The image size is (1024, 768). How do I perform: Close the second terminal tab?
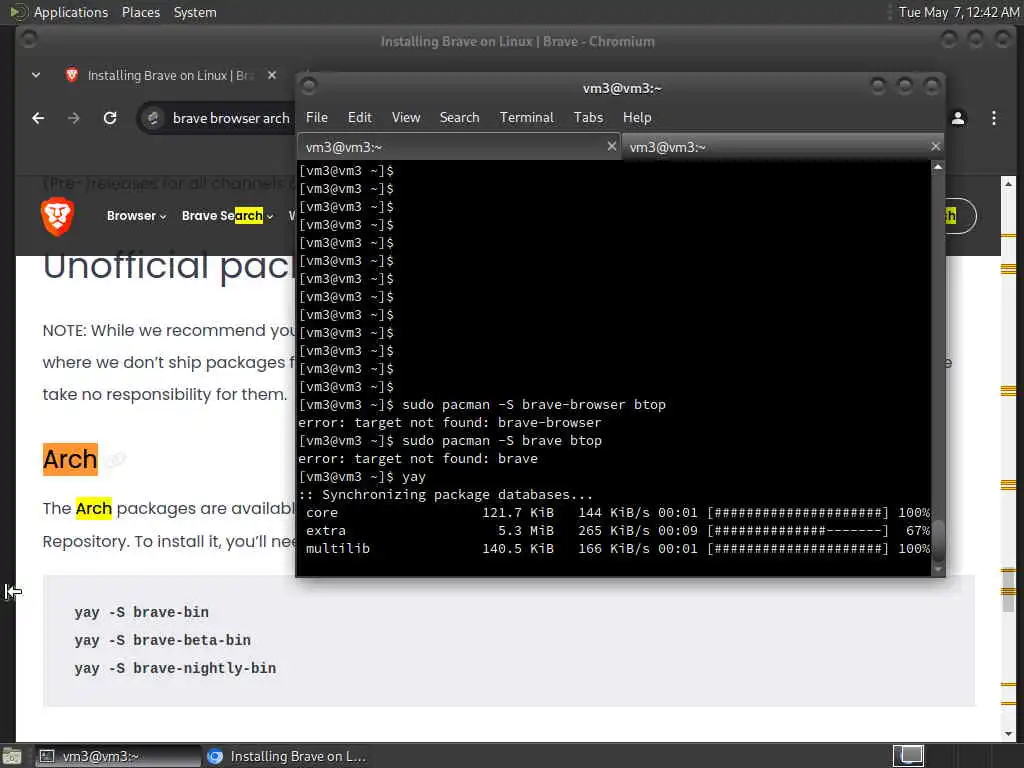pyautogui.click(x=935, y=146)
